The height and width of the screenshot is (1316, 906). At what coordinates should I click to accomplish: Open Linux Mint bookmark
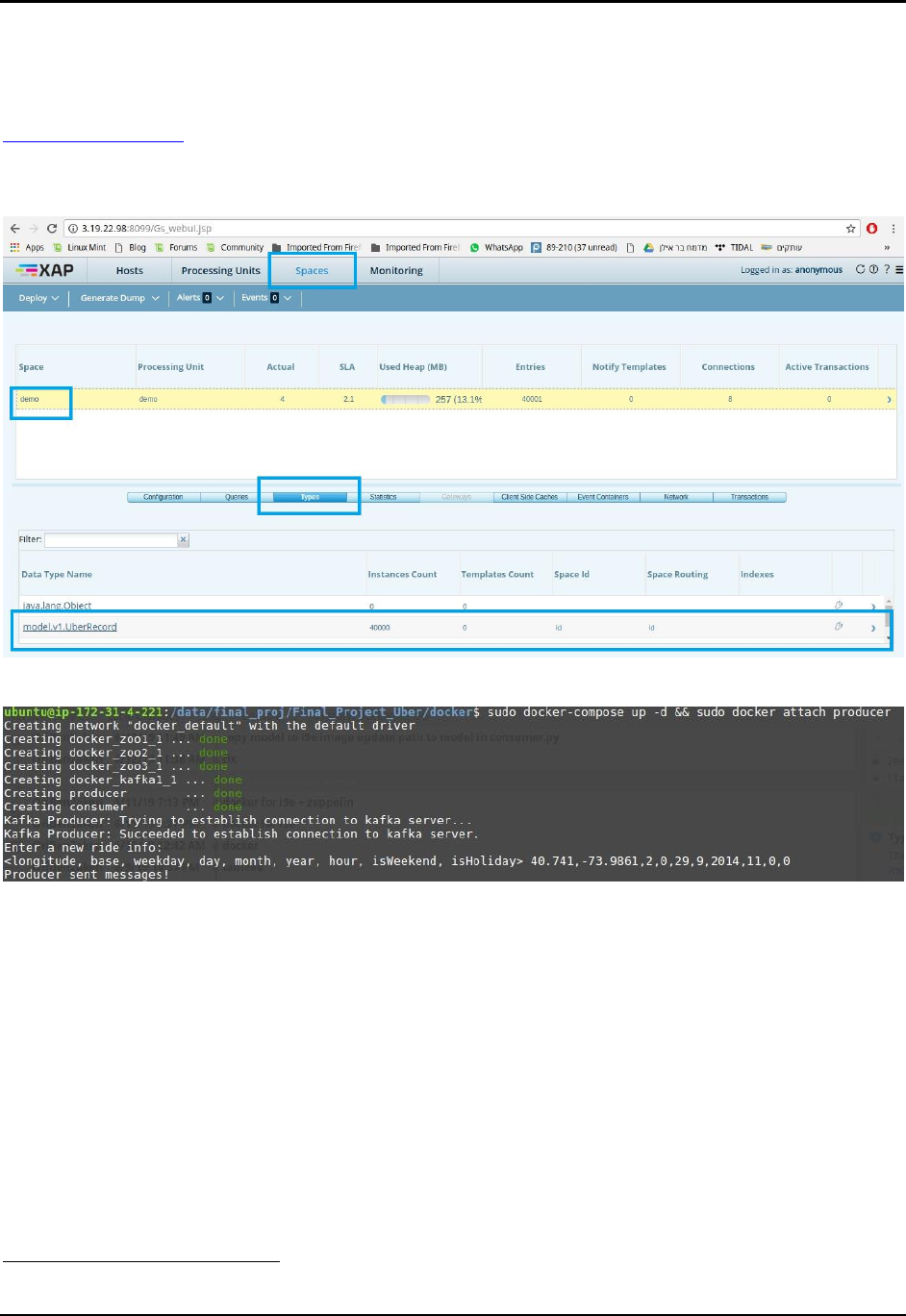point(78,247)
